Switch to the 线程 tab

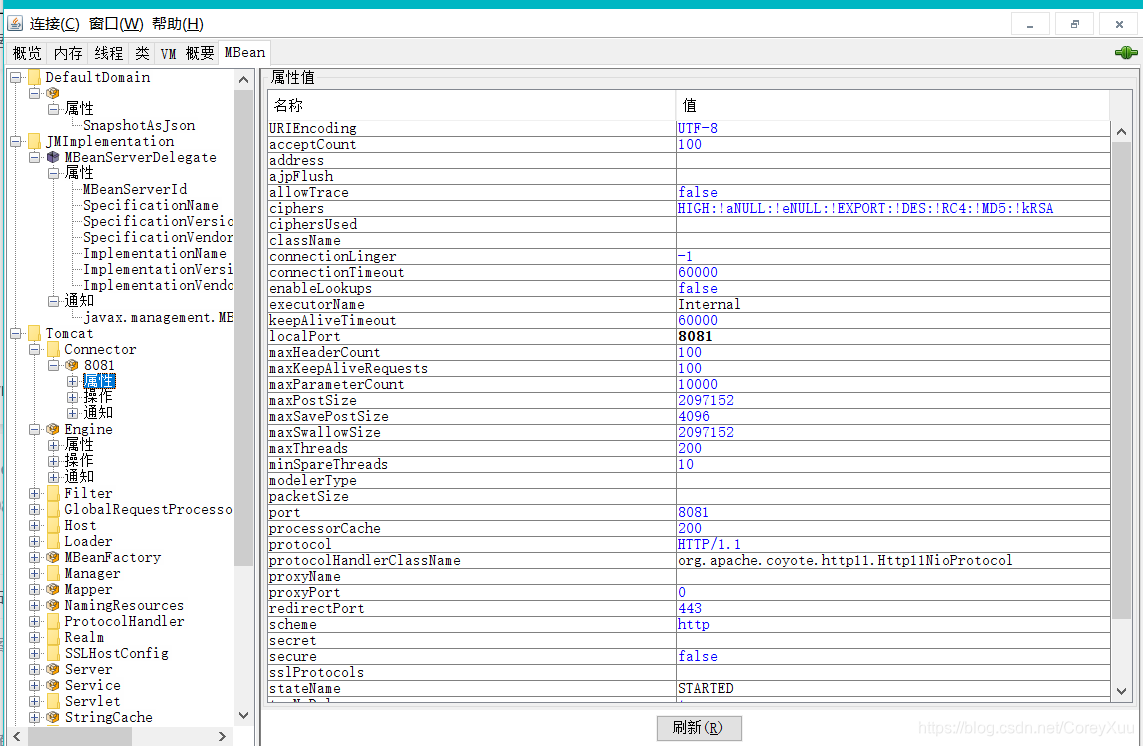109,53
